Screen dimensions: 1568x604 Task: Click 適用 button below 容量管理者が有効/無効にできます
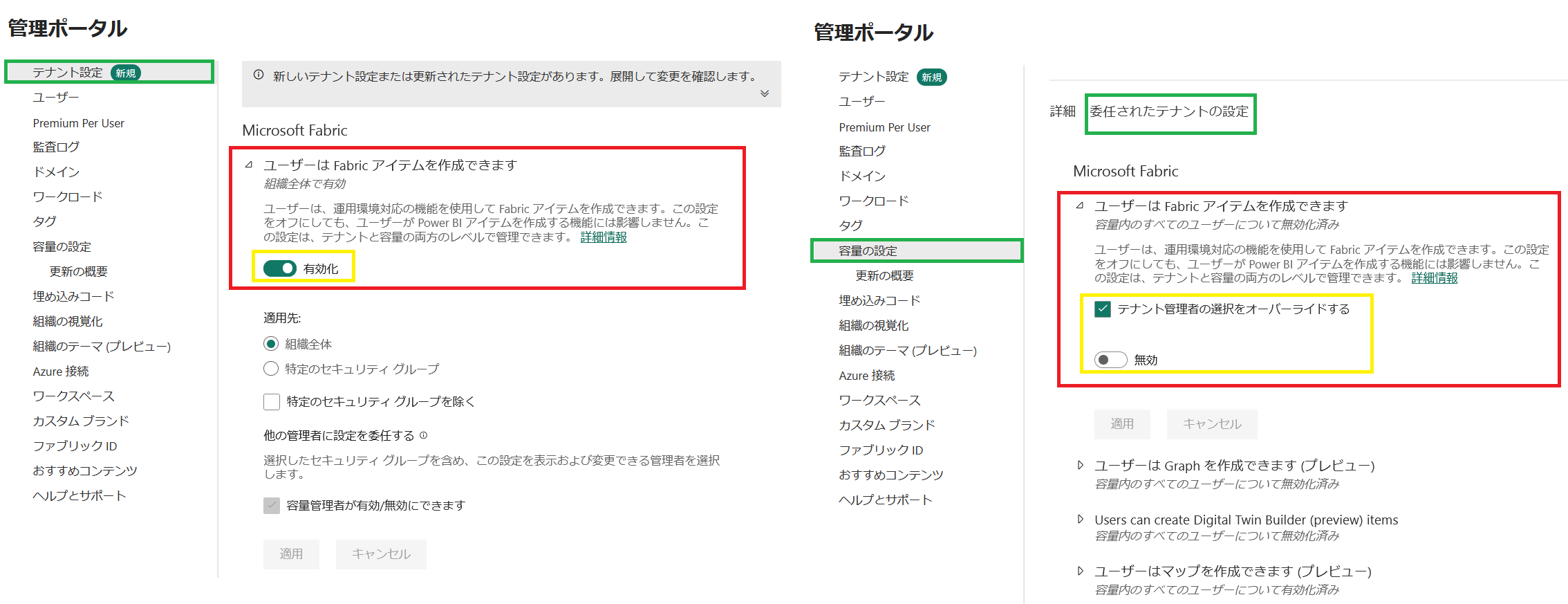(291, 554)
